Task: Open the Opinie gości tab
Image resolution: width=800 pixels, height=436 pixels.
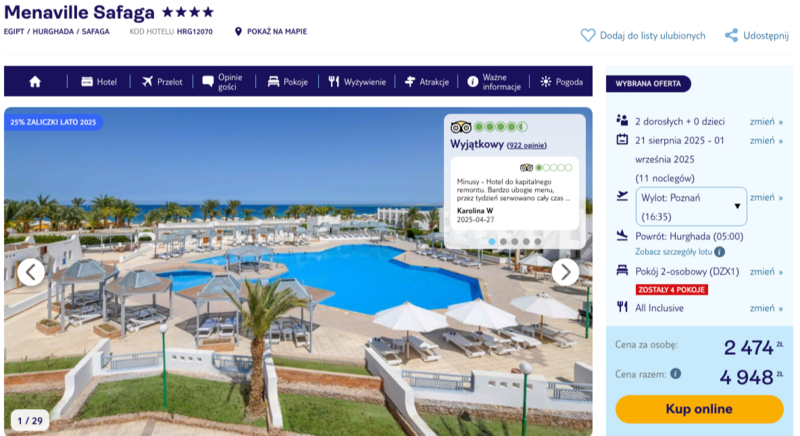Action: (x=222, y=82)
